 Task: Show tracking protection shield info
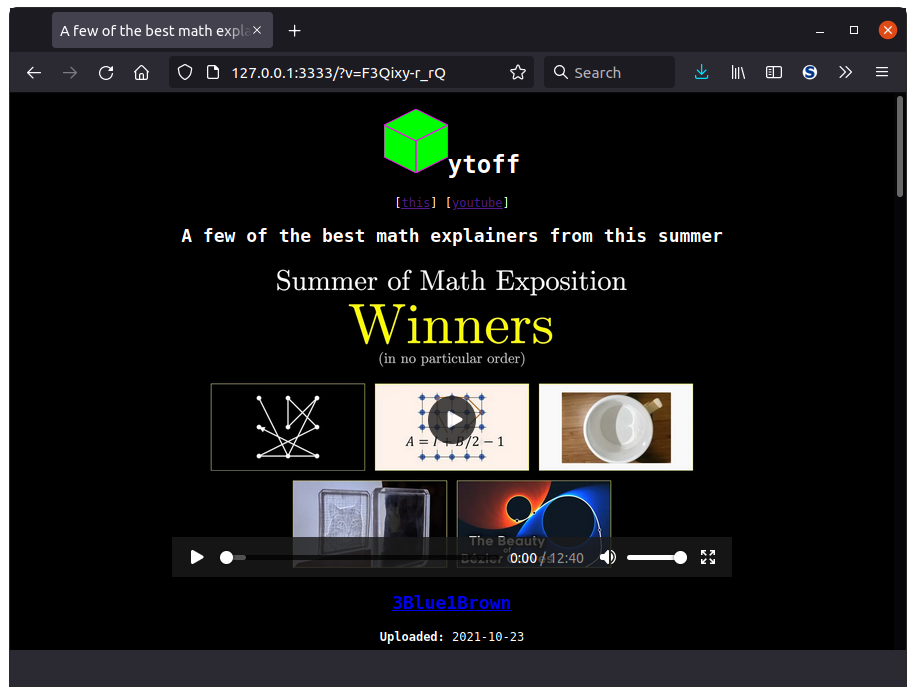coord(185,72)
